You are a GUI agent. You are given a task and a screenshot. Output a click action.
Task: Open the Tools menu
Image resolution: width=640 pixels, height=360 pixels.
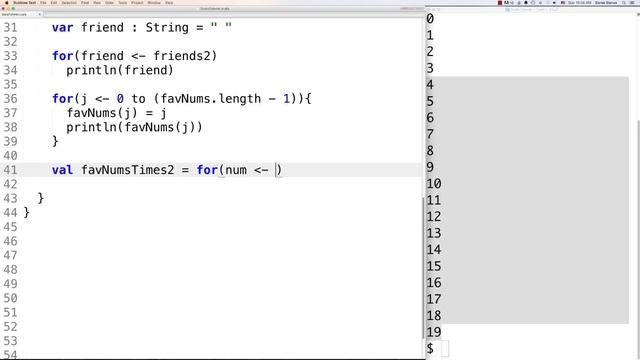122,2
